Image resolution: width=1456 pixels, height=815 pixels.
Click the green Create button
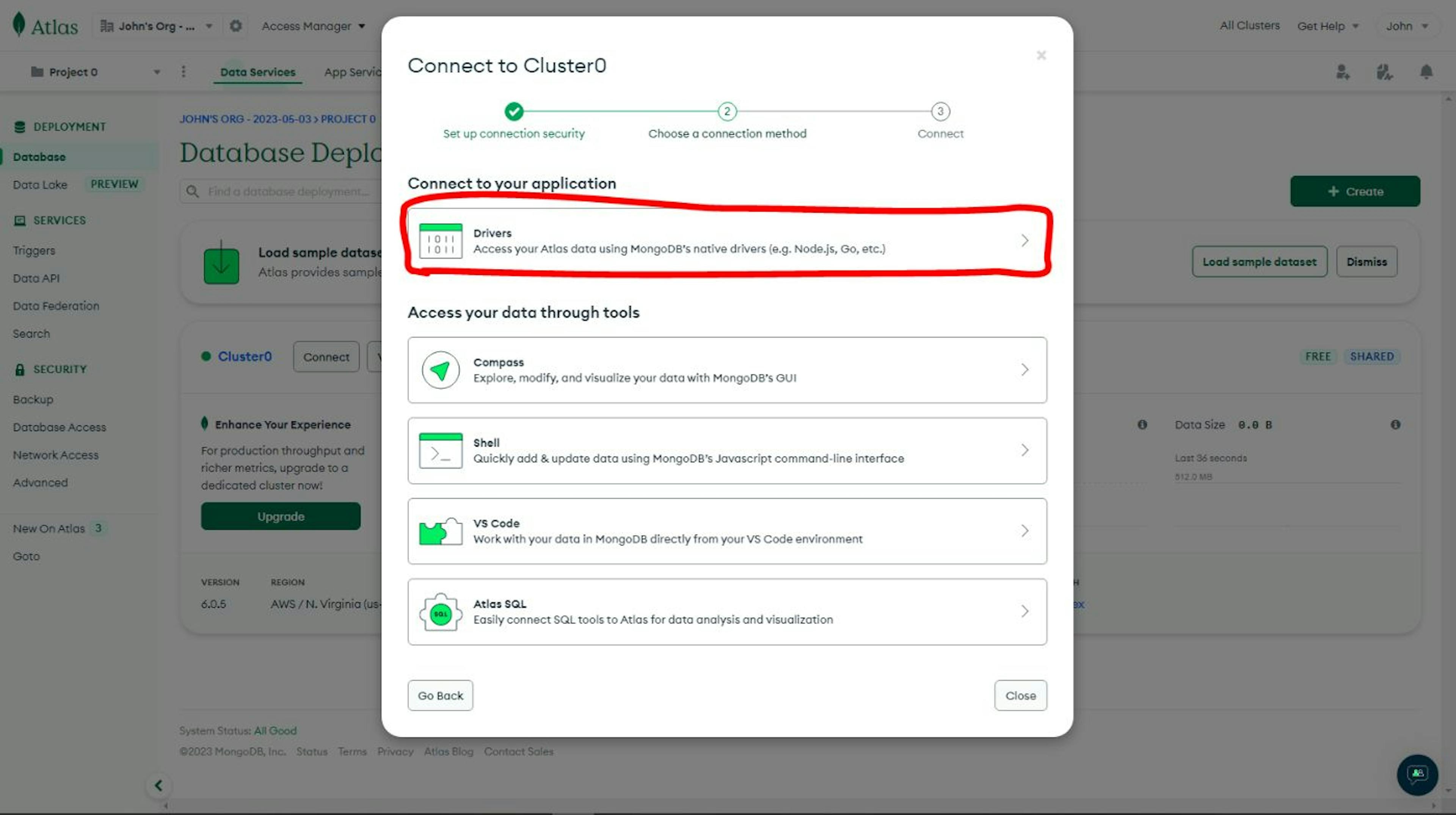click(x=1355, y=191)
